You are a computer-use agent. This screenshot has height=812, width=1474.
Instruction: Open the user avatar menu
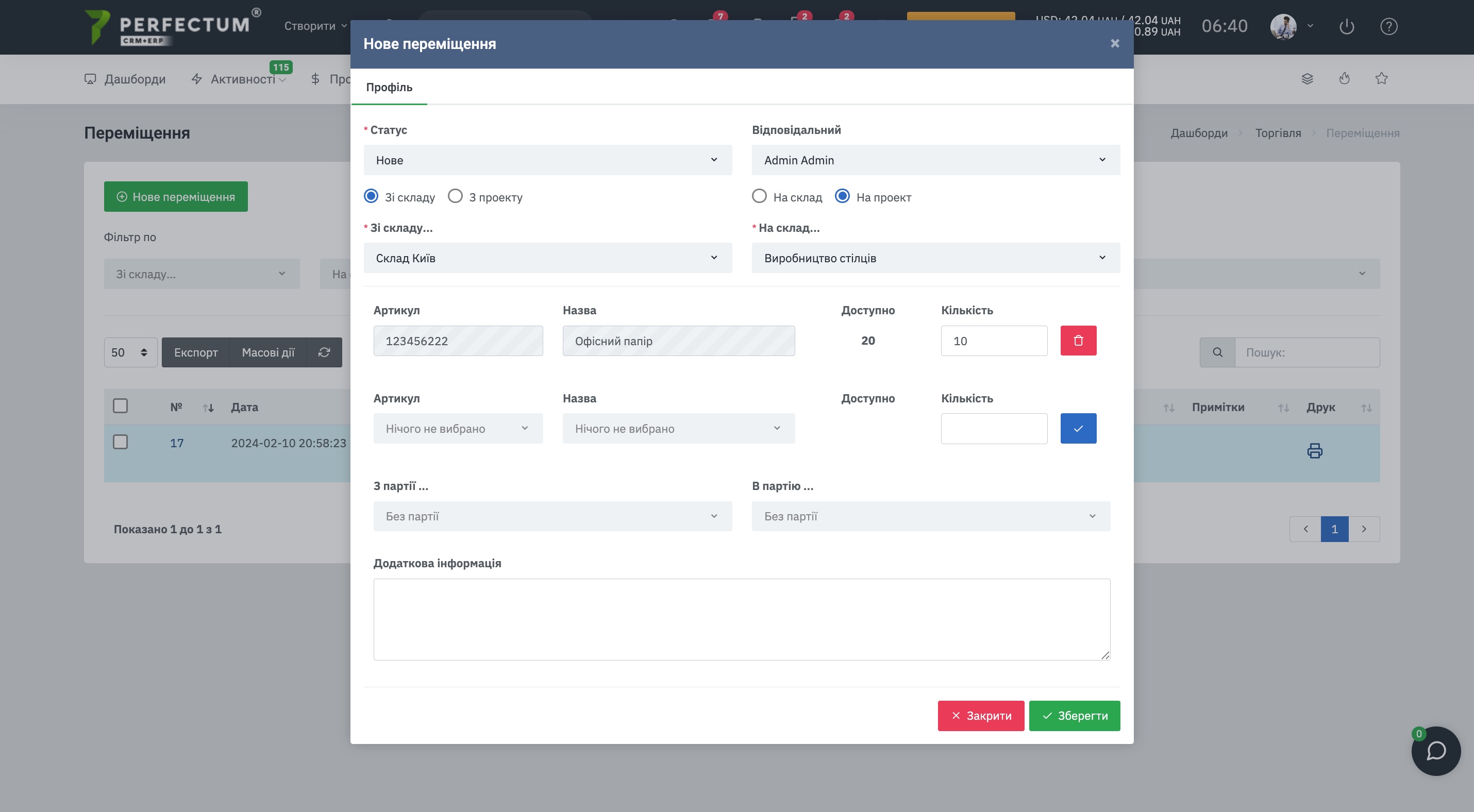coord(1283,26)
